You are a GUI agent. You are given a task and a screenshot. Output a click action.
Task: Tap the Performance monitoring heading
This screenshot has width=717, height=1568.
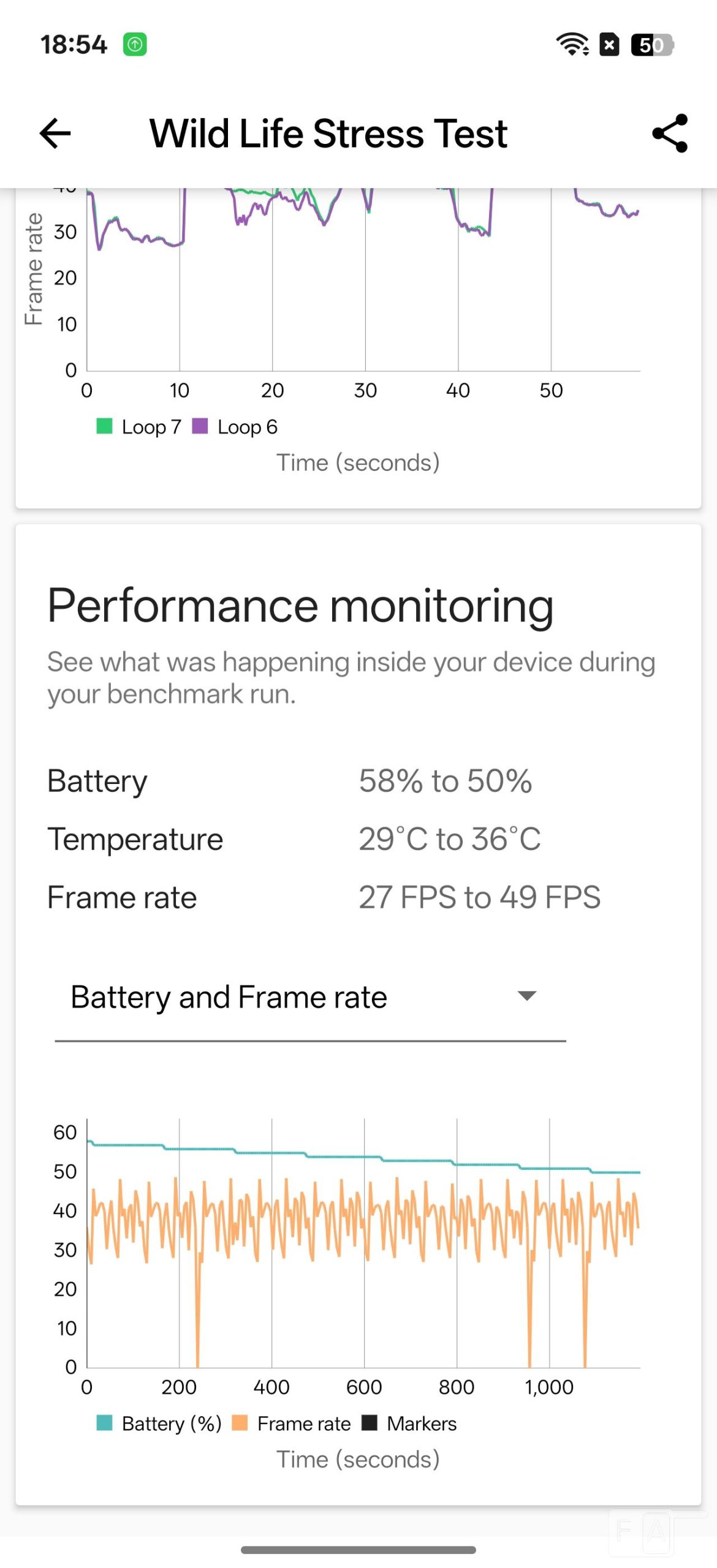pyautogui.click(x=300, y=606)
